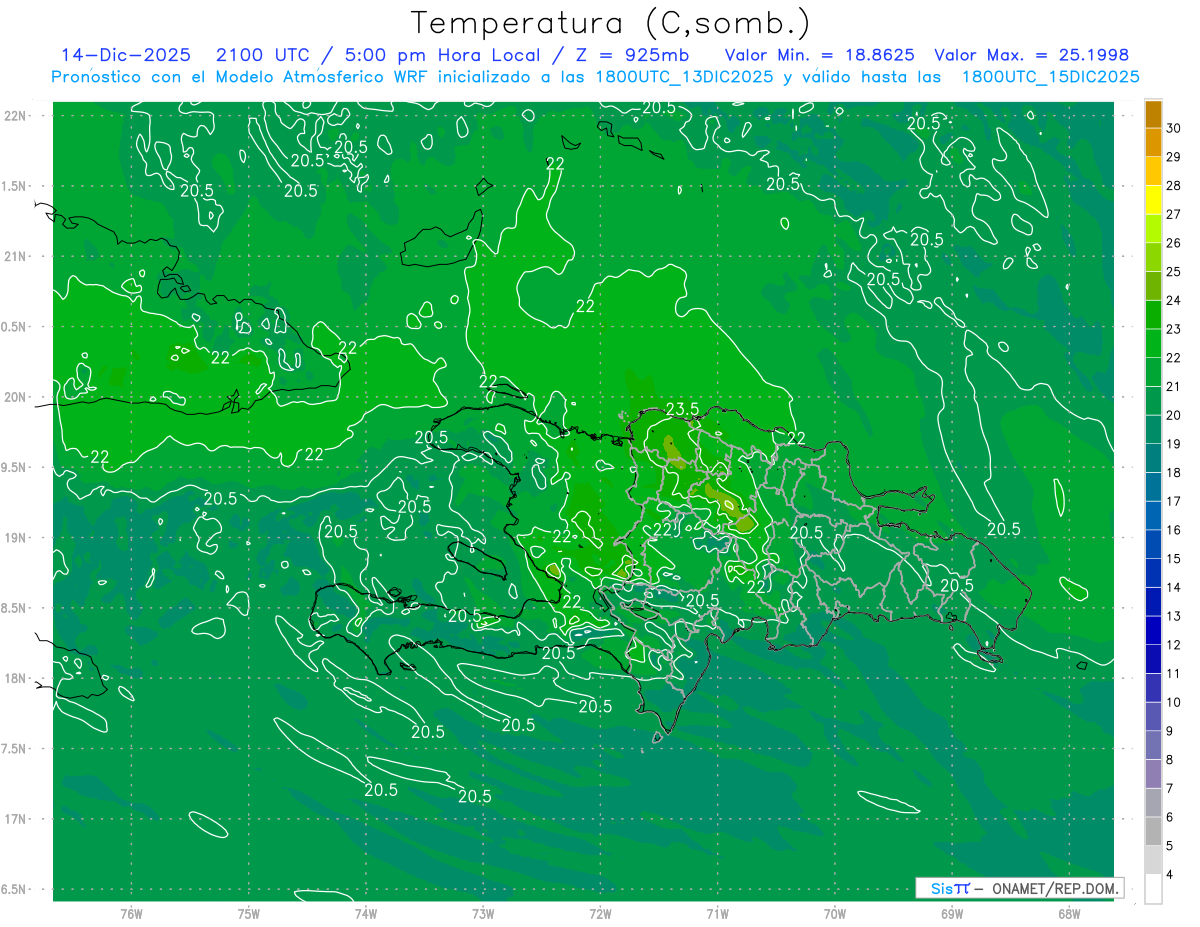Click the legend value 25 on color scale

tap(1174, 271)
